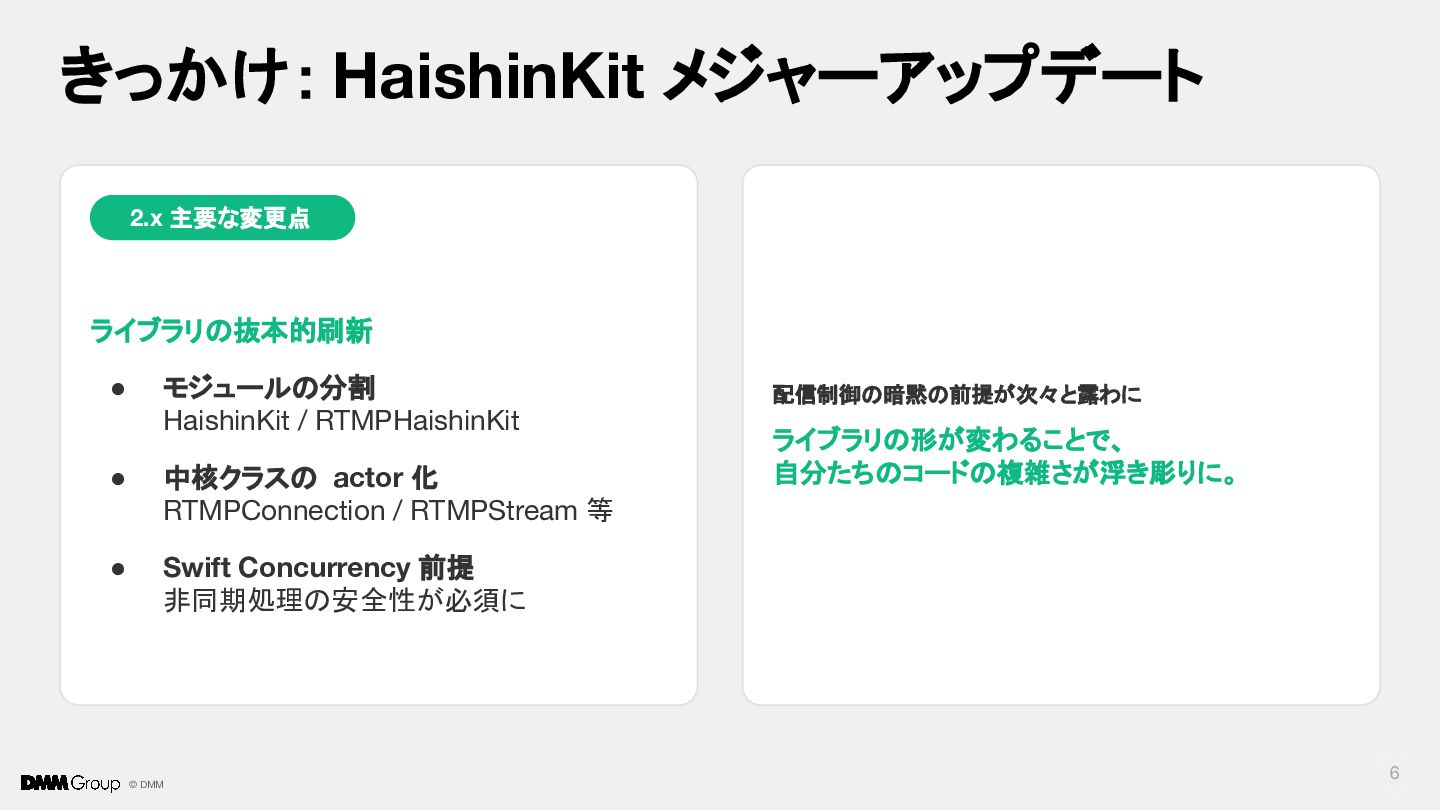
Task: Click the DMM Group logo
Action: coord(70,783)
